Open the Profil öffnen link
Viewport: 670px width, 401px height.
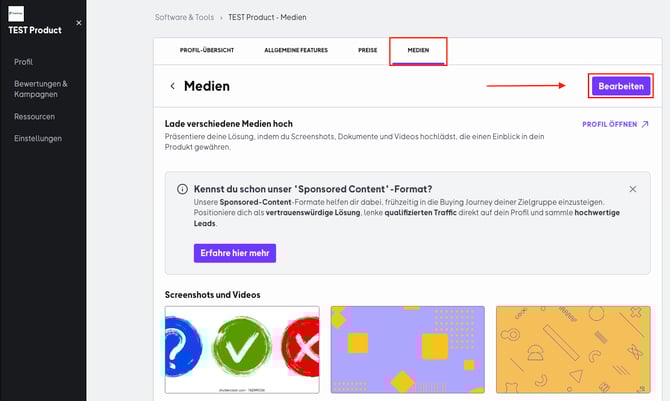608,125
